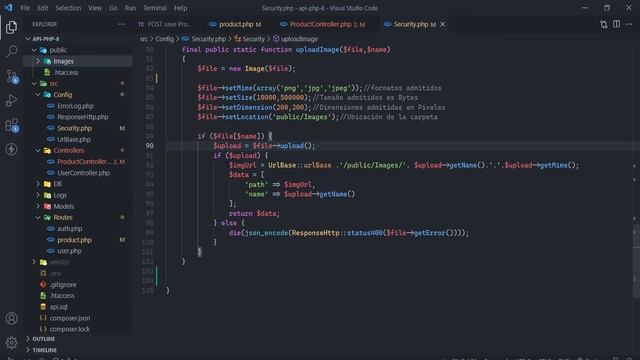Switch to the ProductController.php tab
This screenshot has width=640, height=360.
pyautogui.click(x=324, y=24)
